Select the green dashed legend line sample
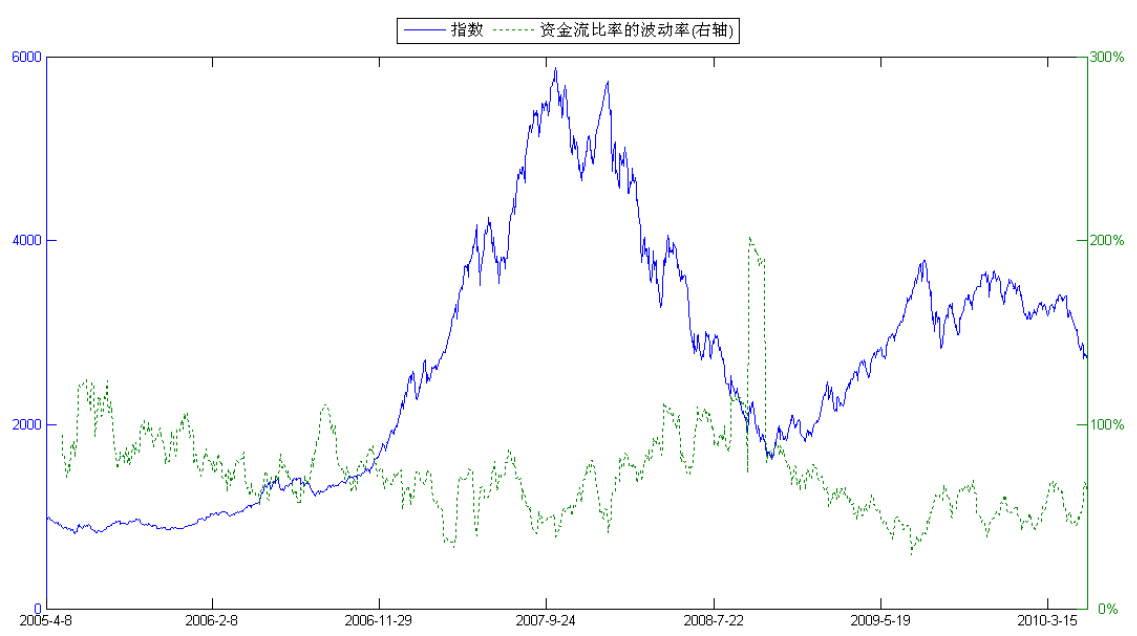The height and width of the screenshot is (636, 1137). [x=514, y=31]
